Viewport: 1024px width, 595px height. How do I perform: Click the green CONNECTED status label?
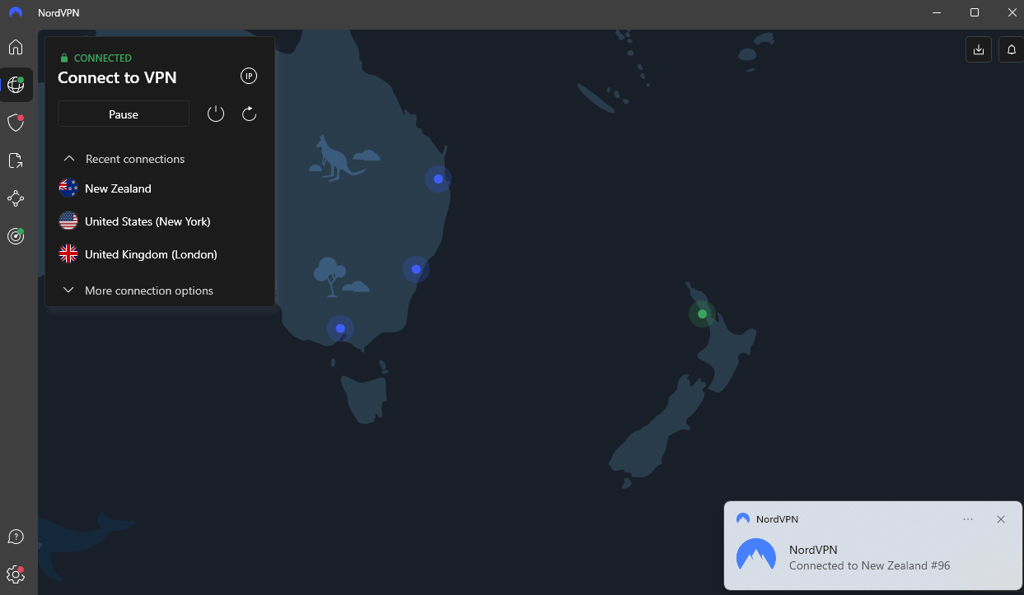(96, 58)
